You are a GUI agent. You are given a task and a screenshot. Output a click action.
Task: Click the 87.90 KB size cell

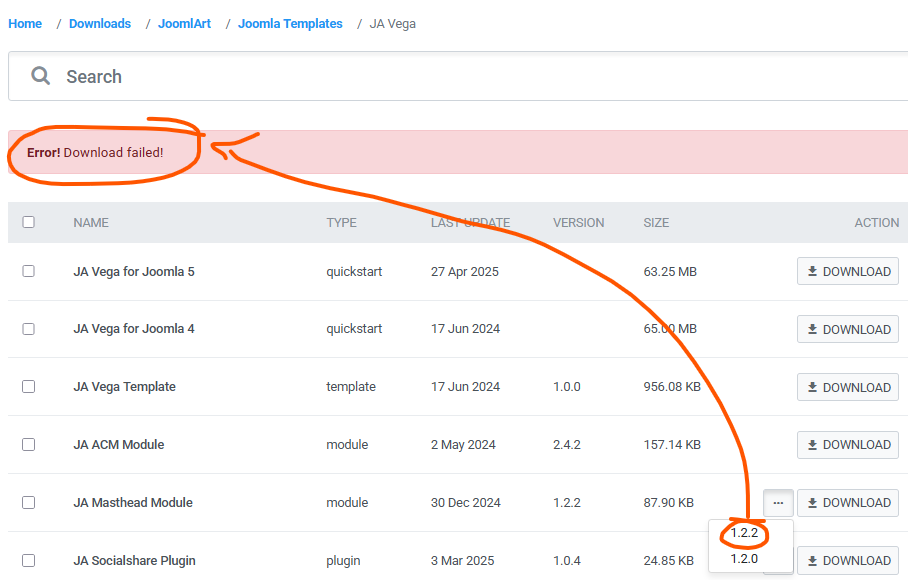pyautogui.click(x=668, y=502)
